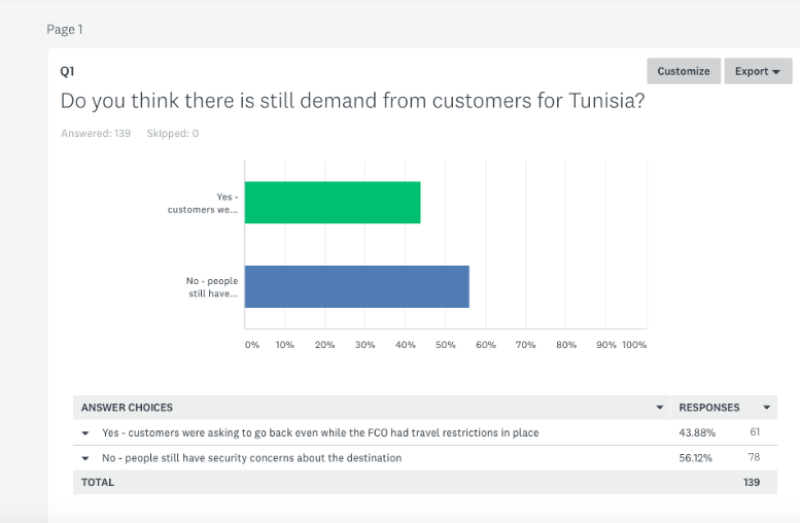Select the Q1 question label
This screenshot has height=523, width=800.
67,71
